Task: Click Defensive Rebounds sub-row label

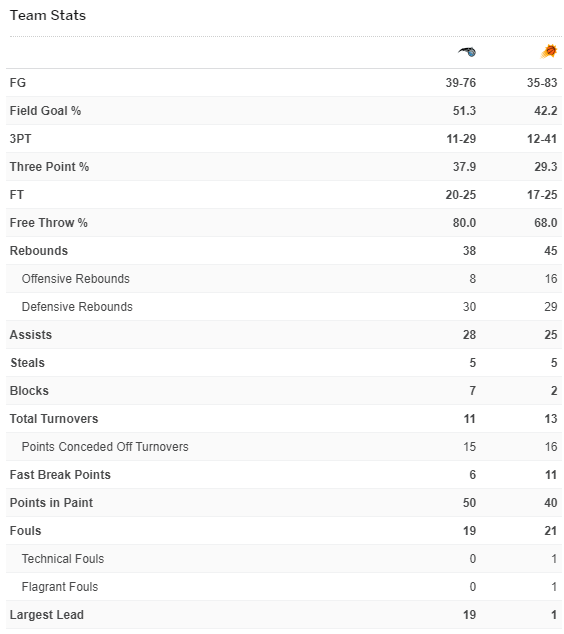Action: (77, 306)
